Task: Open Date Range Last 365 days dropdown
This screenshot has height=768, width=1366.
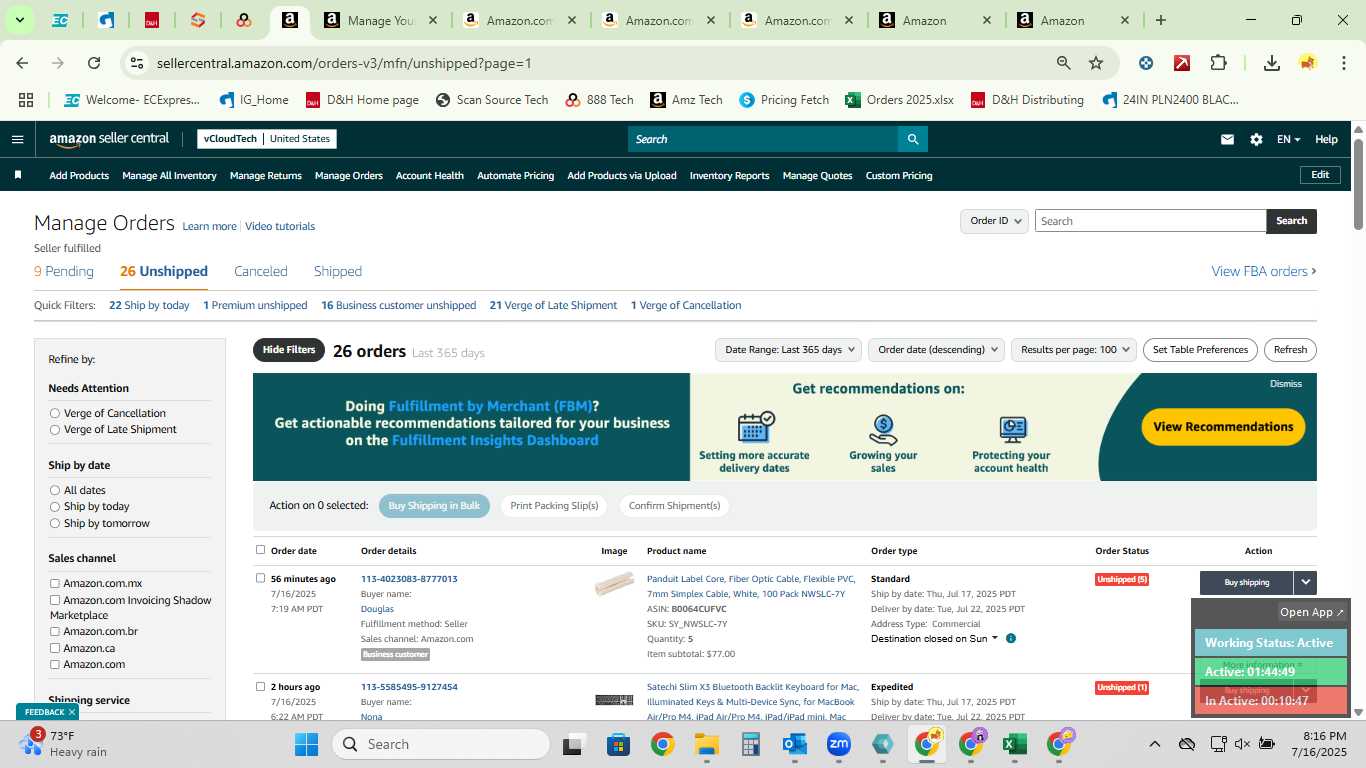Action: pos(788,350)
